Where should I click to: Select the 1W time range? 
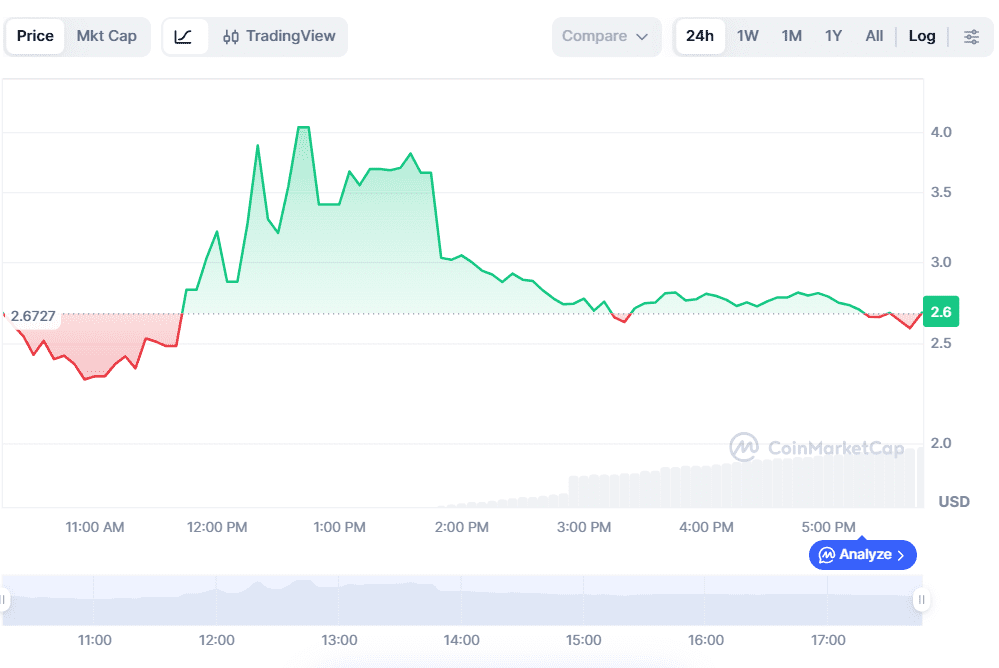point(748,37)
